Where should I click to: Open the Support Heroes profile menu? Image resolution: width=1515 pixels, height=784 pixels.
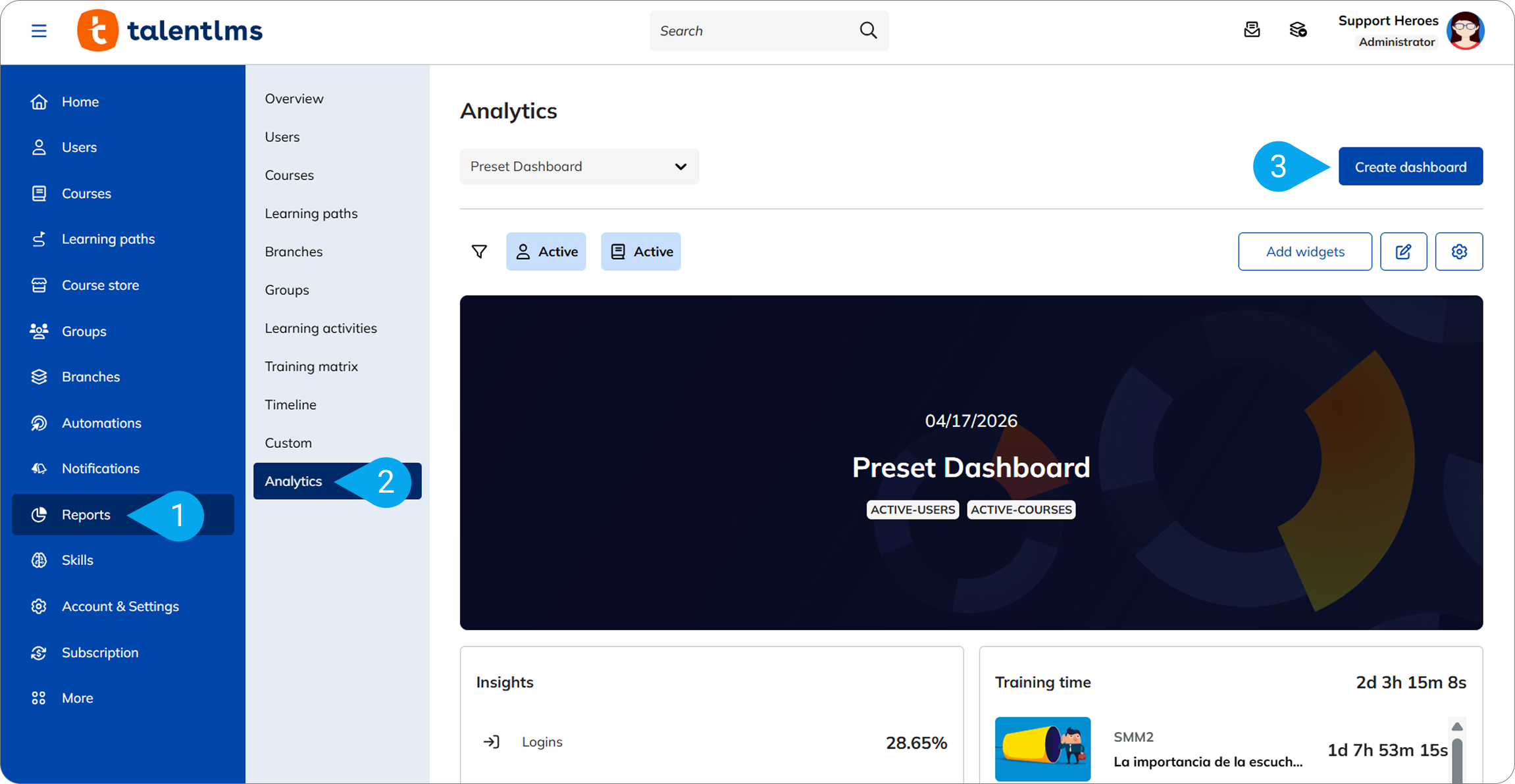pyautogui.click(x=1465, y=30)
